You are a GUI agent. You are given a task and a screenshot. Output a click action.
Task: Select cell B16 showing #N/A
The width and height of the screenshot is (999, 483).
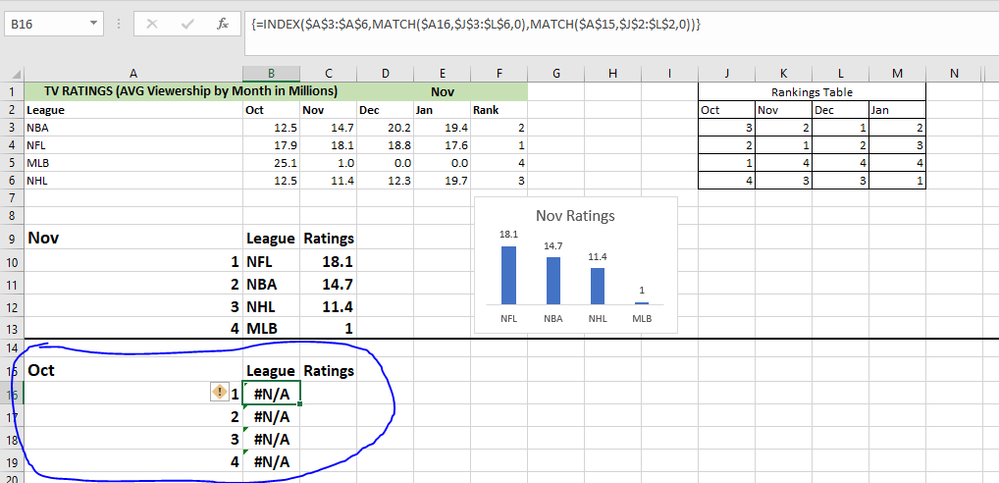coord(271,394)
